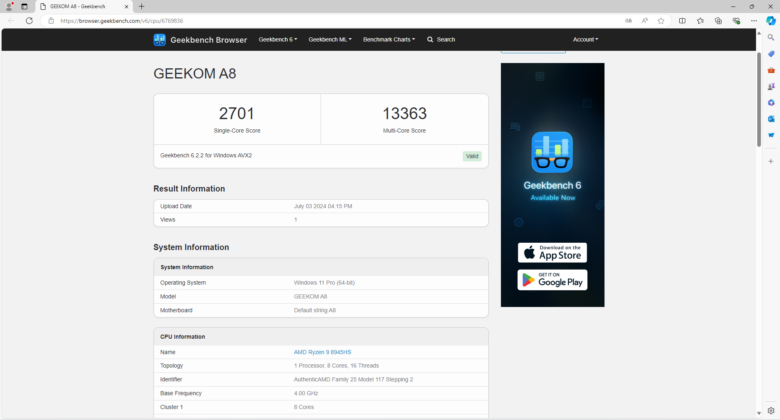The height and width of the screenshot is (420, 780).
Task: Go to Geekbench Browser home link
Action: click(208, 40)
